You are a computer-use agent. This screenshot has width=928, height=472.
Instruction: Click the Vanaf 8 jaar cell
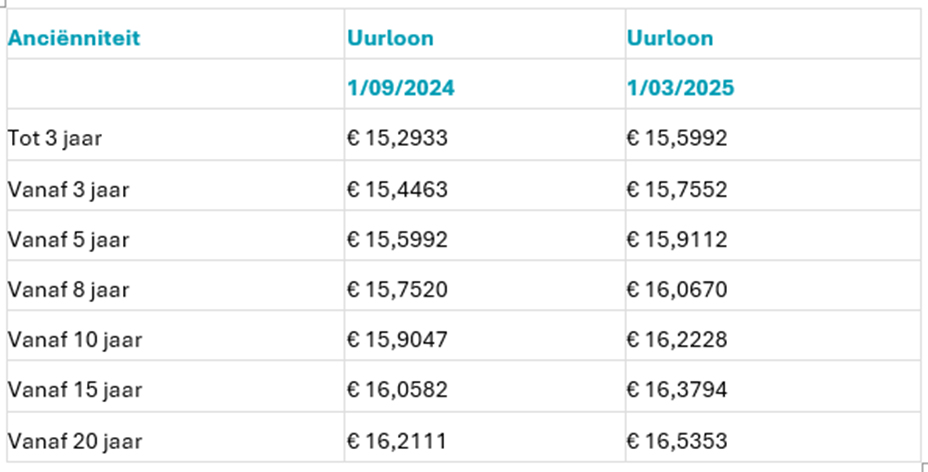click(68, 290)
